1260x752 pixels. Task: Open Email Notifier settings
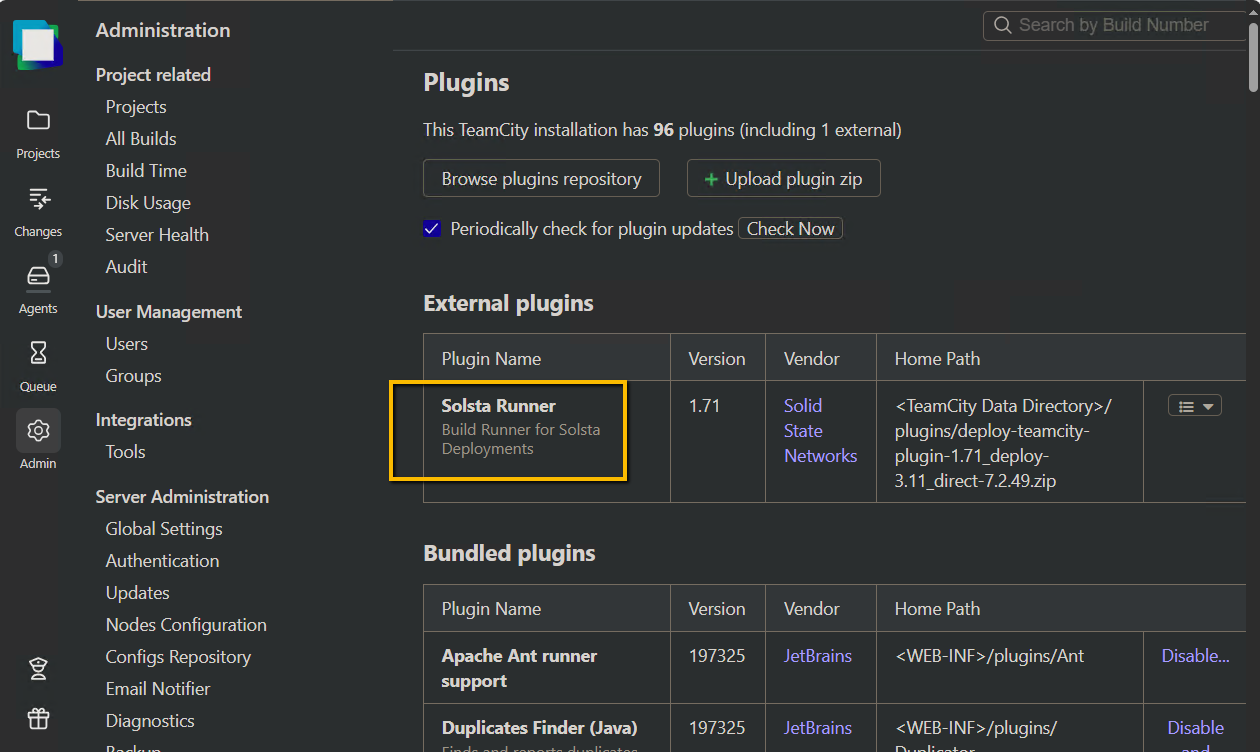tap(158, 689)
